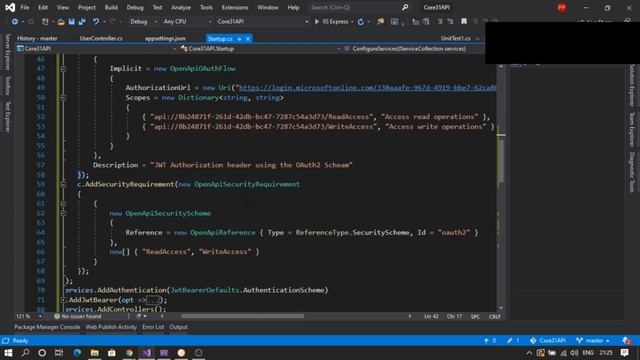This screenshot has height=360, width=640.
Task: Click the search magnifier icon in title bar
Action: click(x=404, y=7)
